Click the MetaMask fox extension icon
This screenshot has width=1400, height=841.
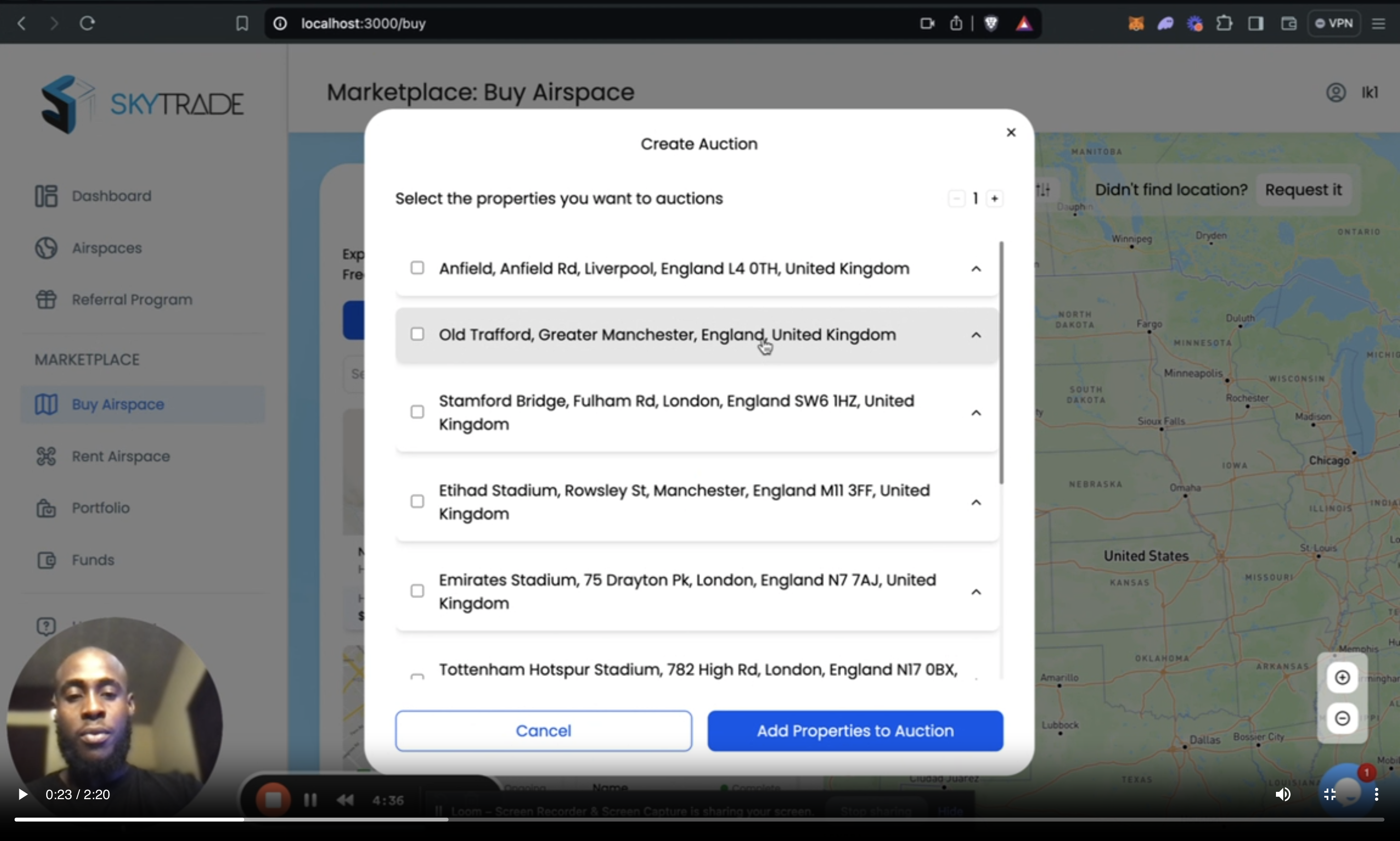1136,23
